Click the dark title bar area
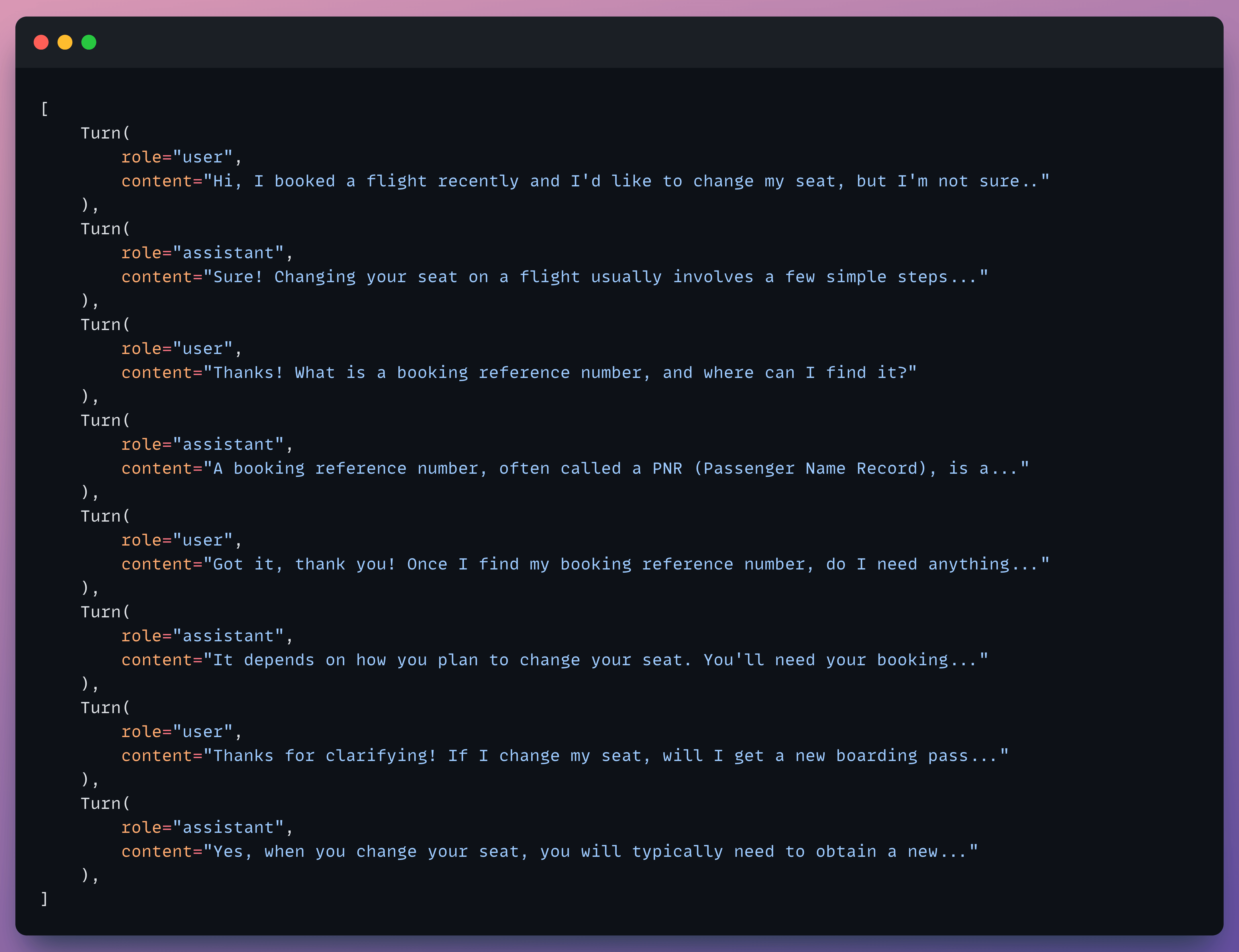The width and height of the screenshot is (1239, 952). (623, 42)
